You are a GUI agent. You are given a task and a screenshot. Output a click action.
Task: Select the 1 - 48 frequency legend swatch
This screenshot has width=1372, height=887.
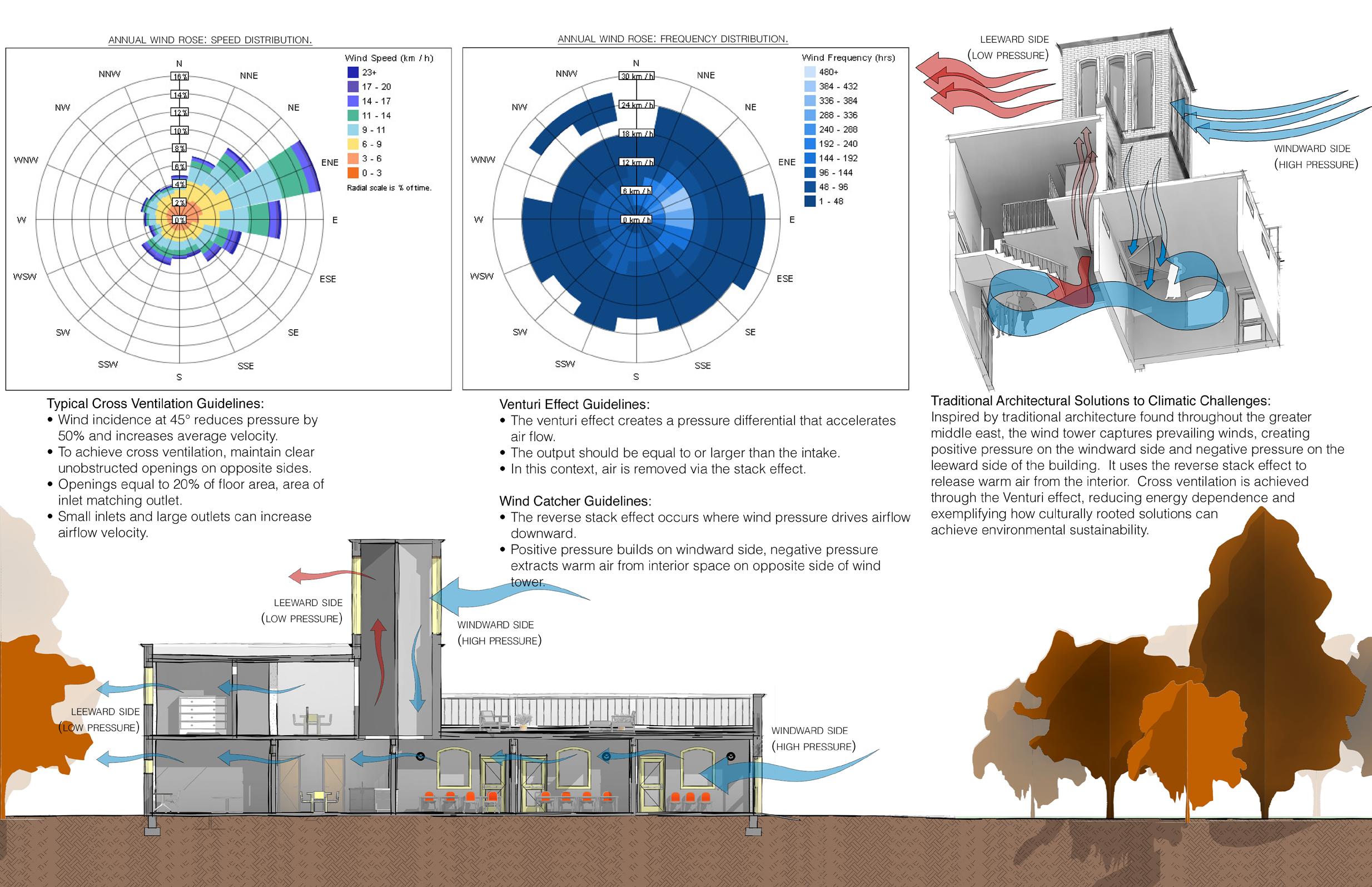point(809,201)
